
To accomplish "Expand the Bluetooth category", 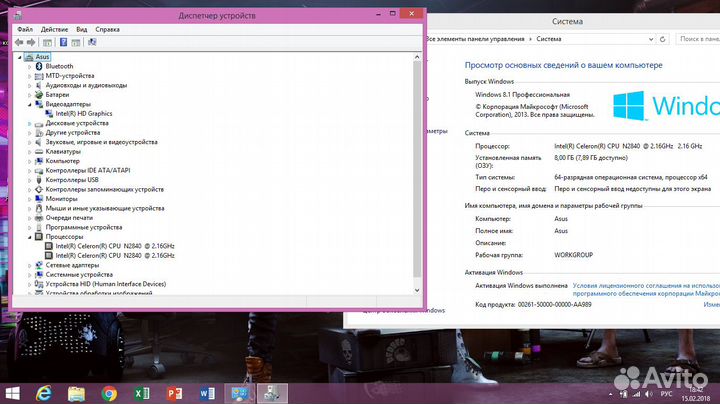I will pyautogui.click(x=30, y=67).
